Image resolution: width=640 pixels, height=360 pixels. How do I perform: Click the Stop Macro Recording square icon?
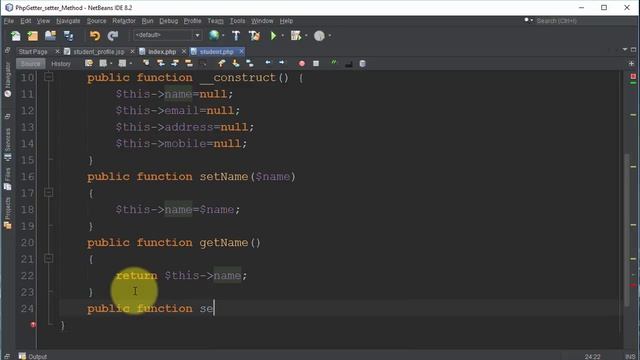(316, 64)
